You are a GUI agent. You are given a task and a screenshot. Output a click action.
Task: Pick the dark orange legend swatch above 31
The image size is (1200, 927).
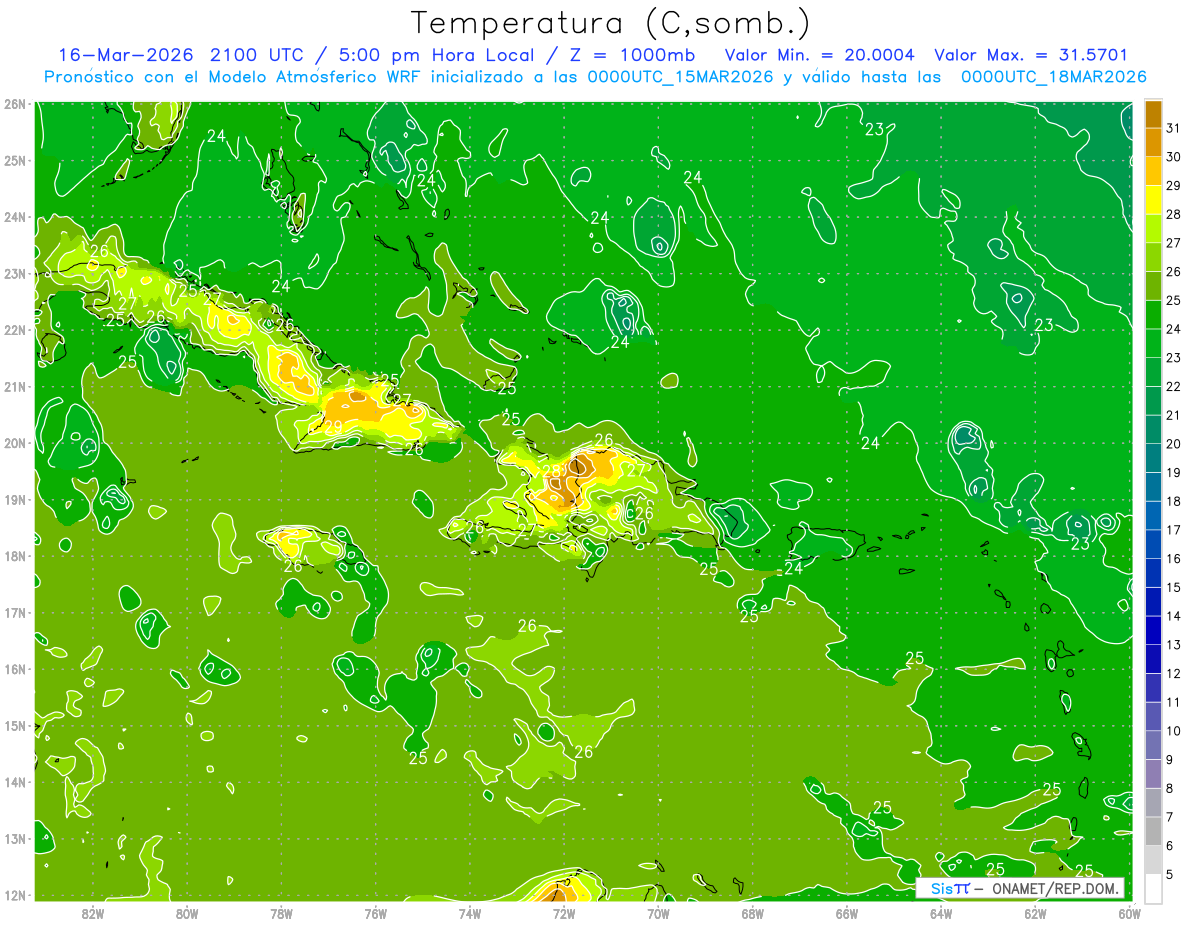(x=1154, y=114)
